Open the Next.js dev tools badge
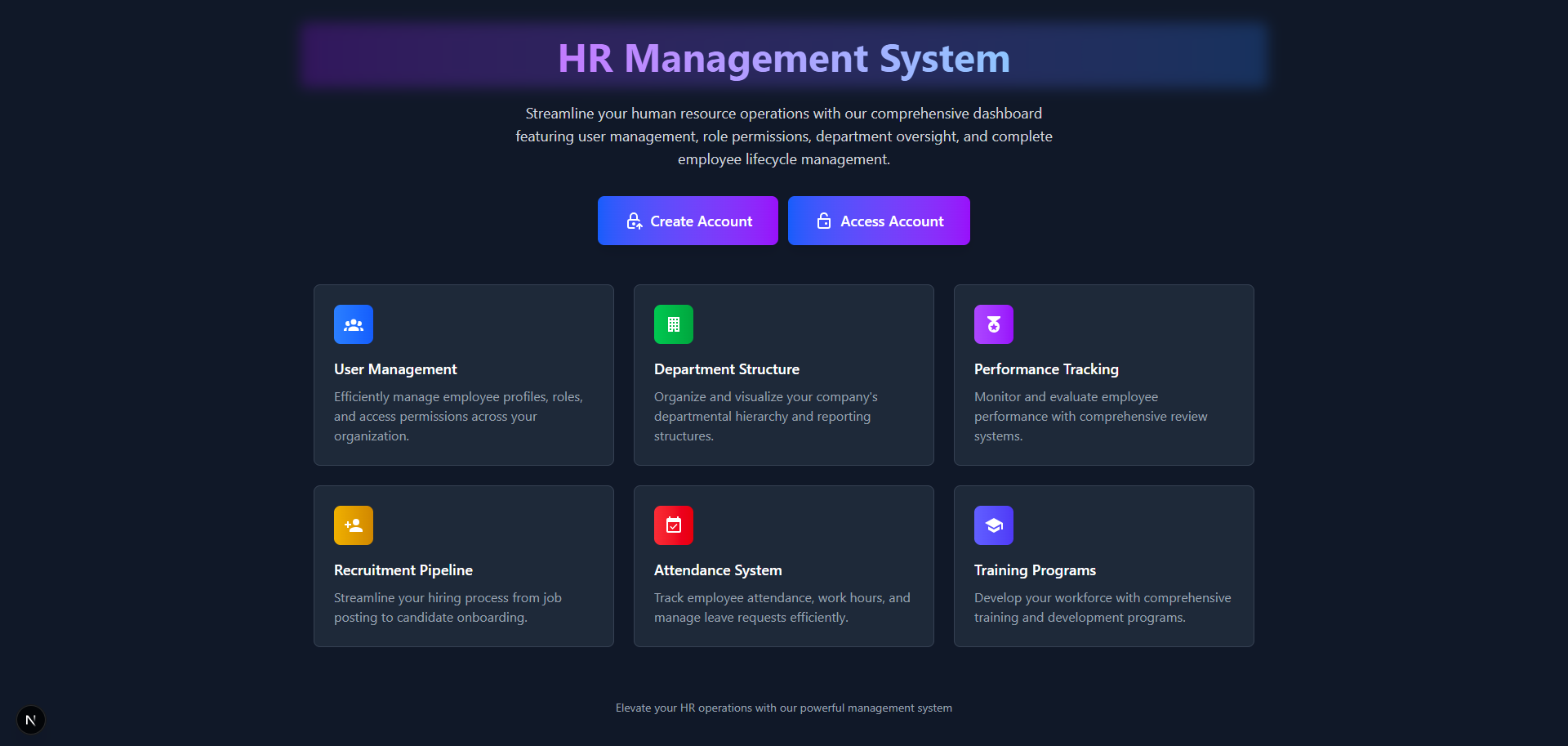 click(31, 720)
